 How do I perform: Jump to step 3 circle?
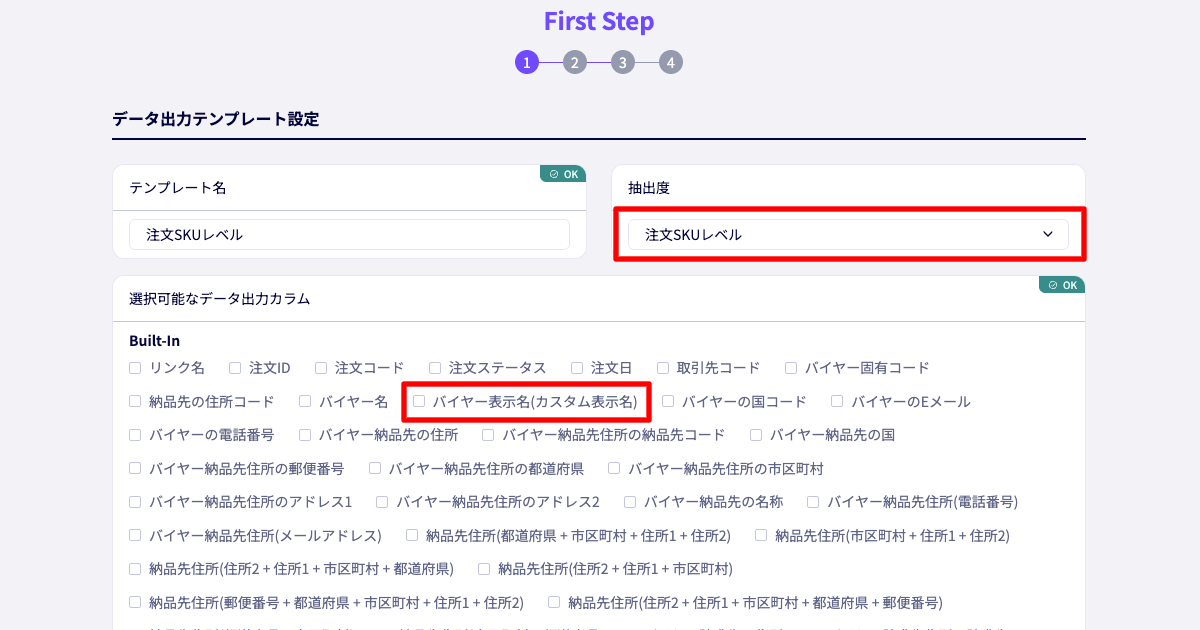click(622, 62)
